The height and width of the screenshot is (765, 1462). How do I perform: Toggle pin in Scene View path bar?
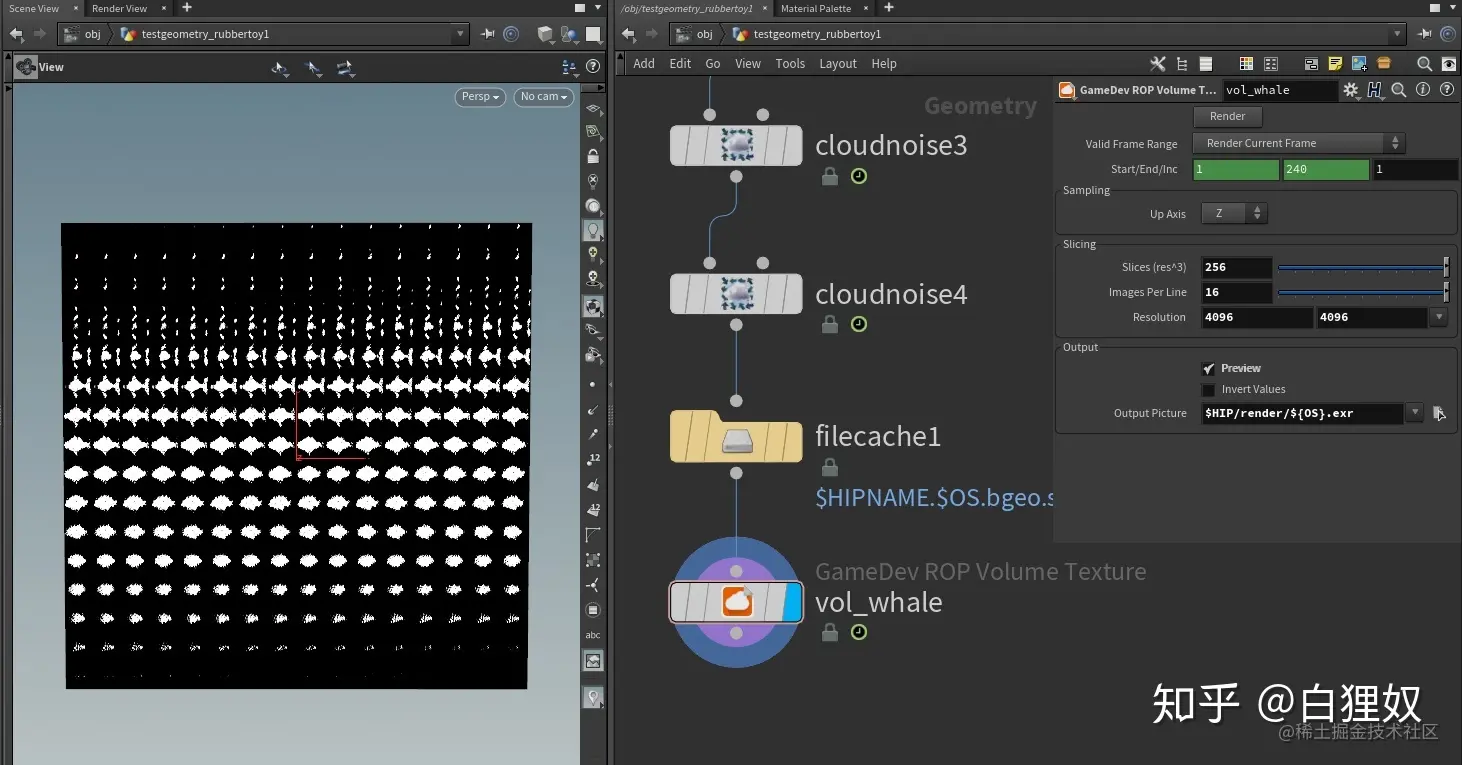[487, 34]
